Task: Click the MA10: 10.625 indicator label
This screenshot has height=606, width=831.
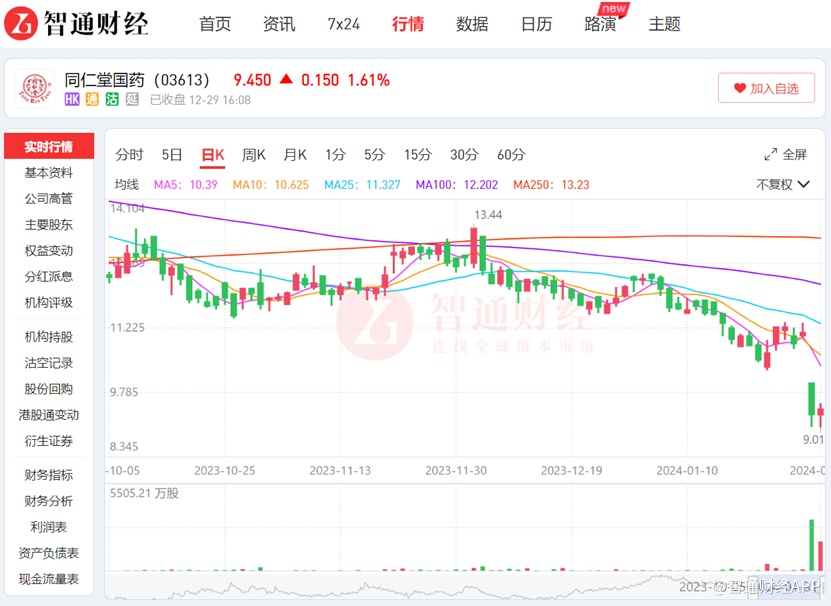Action: pyautogui.click(x=270, y=185)
